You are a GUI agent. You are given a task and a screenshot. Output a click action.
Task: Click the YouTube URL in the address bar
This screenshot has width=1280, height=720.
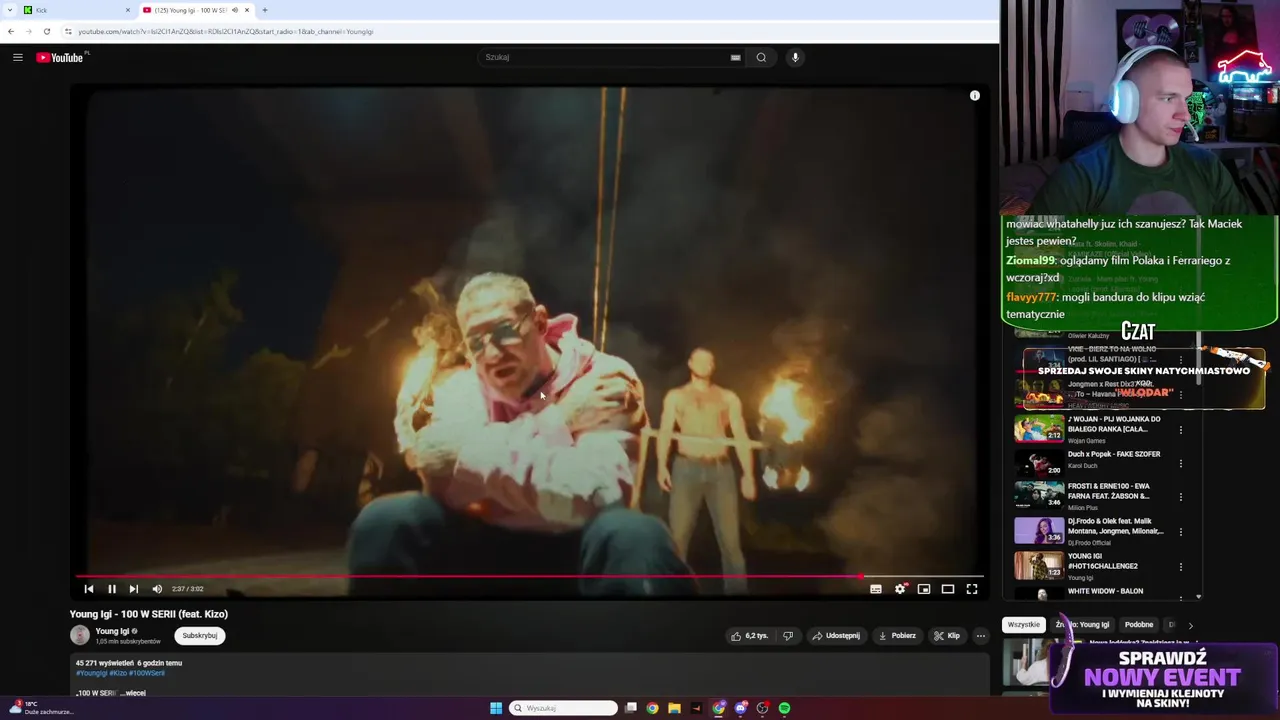(x=225, y=31)
